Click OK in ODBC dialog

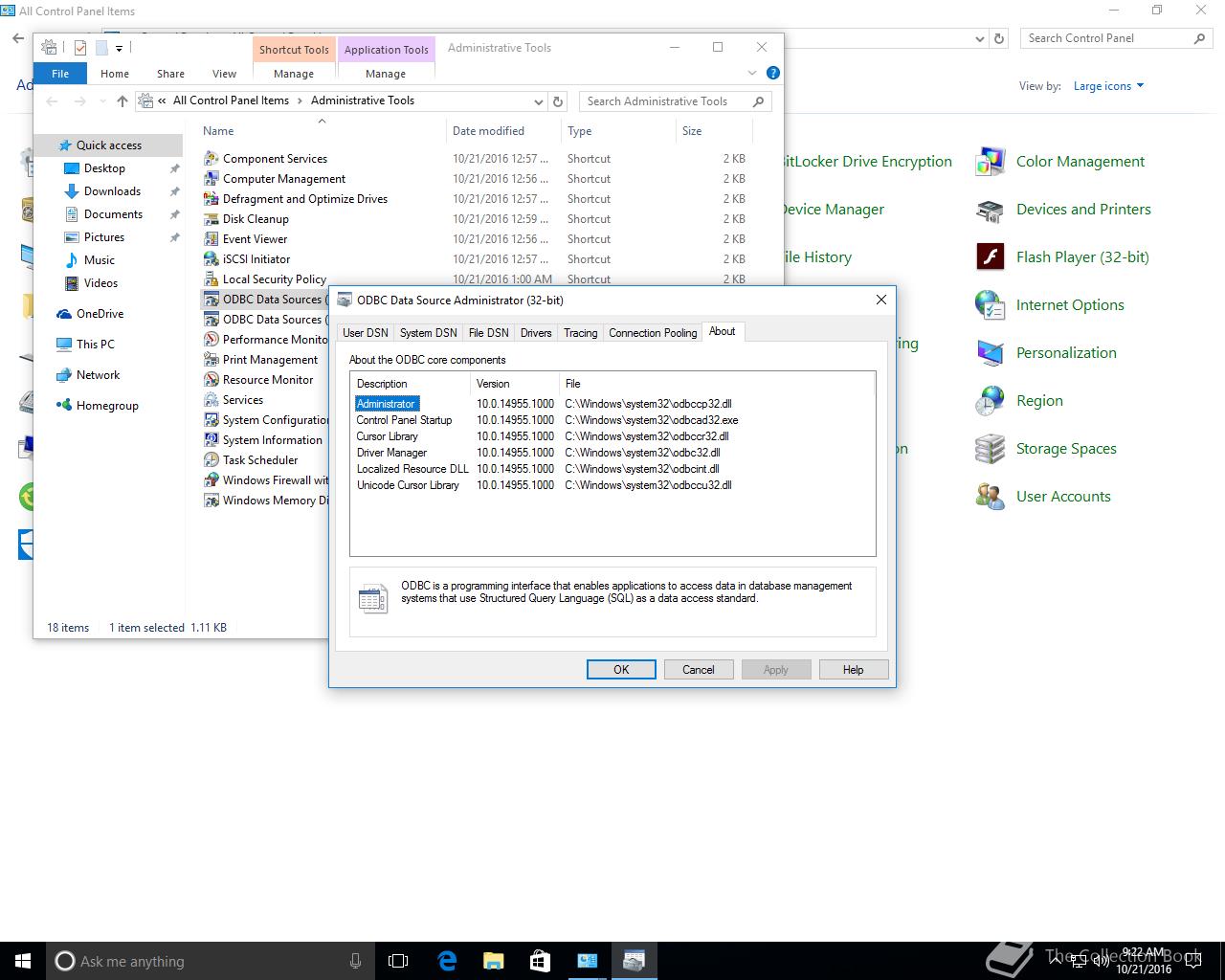click(x=621, y=670)
